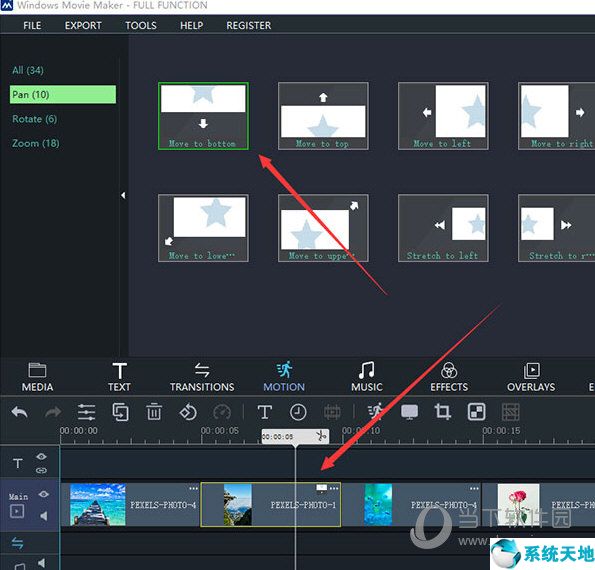
Task: Click the copy clip icon
Action: [x=120, y=412]
